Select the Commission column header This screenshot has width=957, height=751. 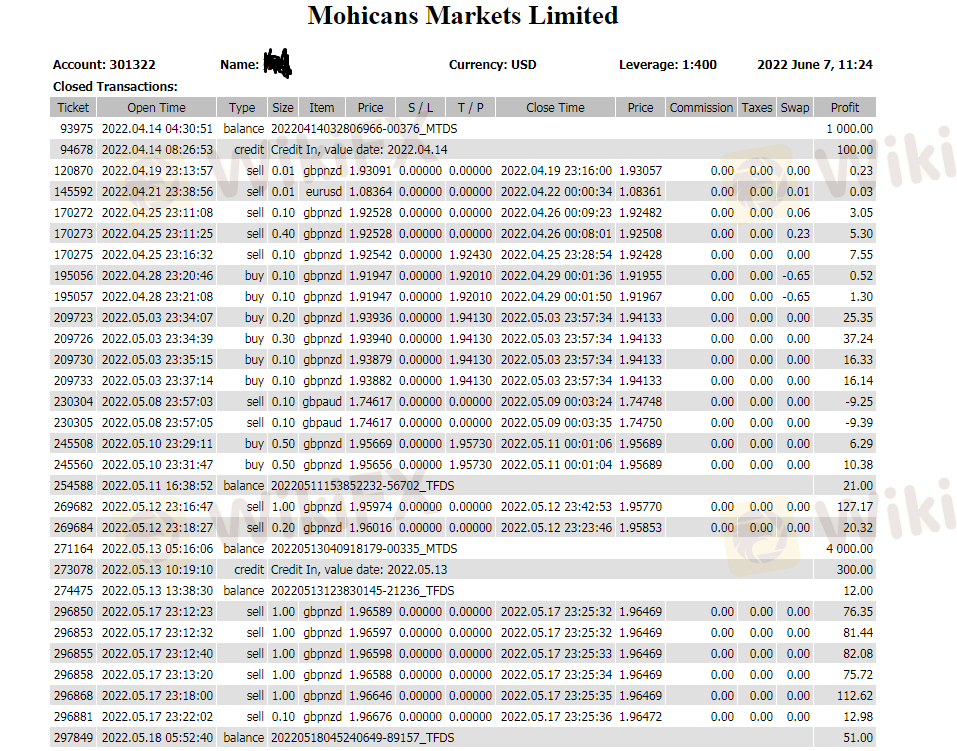(x=701, y=107)
